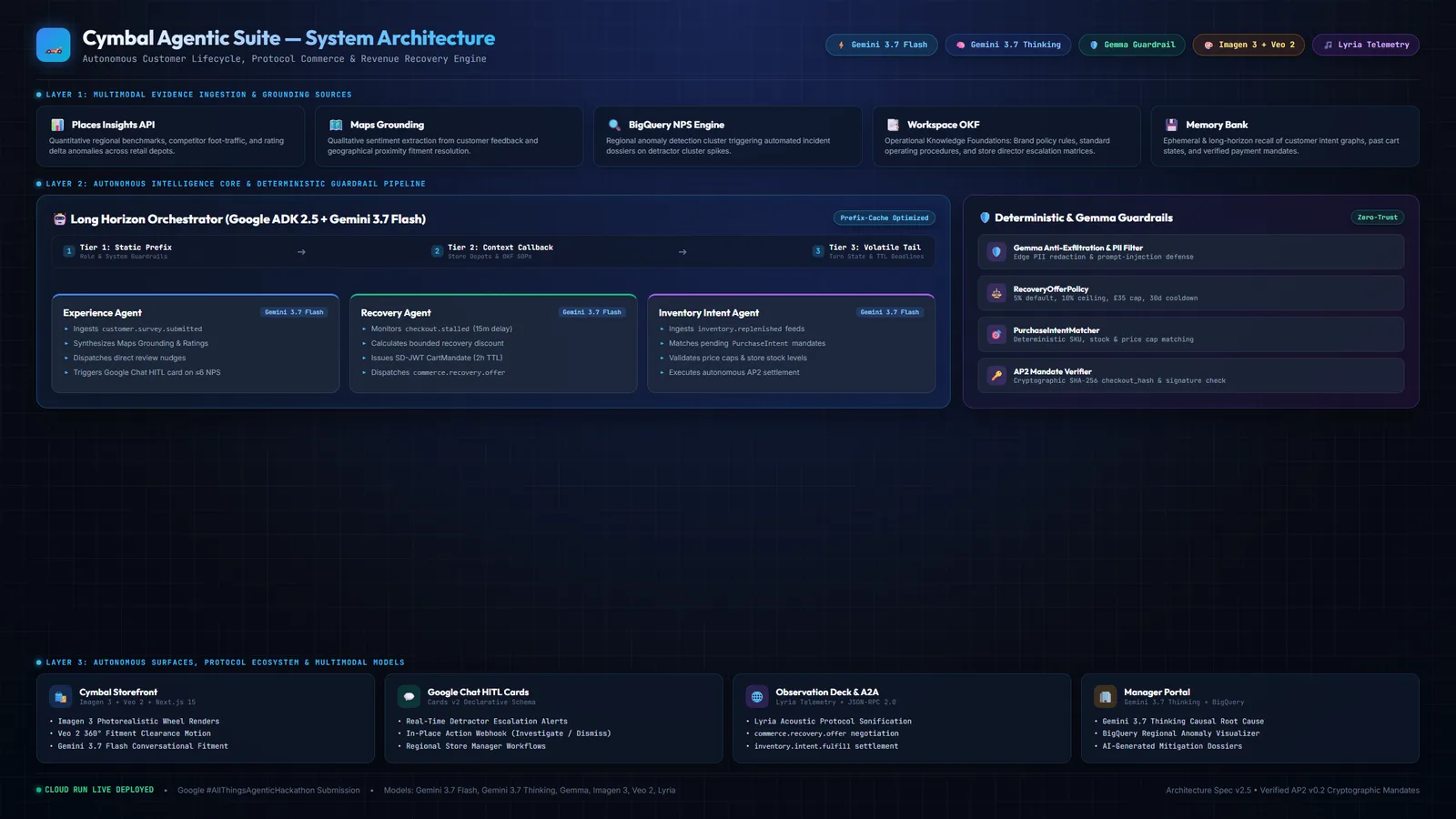Click the 'CLOUD RUN LIVE DEPLOYED' status text

coord(99,790)
